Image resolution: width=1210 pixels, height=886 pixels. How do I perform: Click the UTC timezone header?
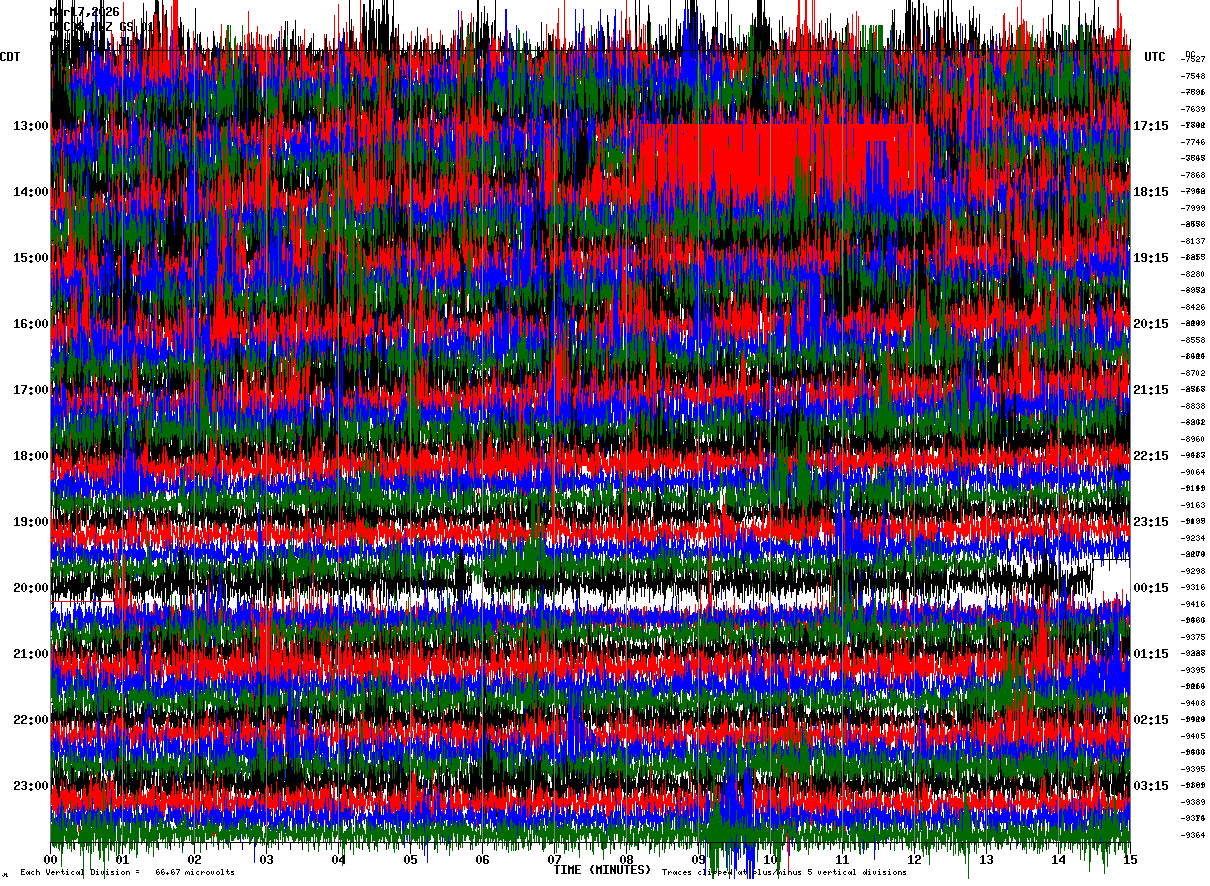click(1155, 57)
